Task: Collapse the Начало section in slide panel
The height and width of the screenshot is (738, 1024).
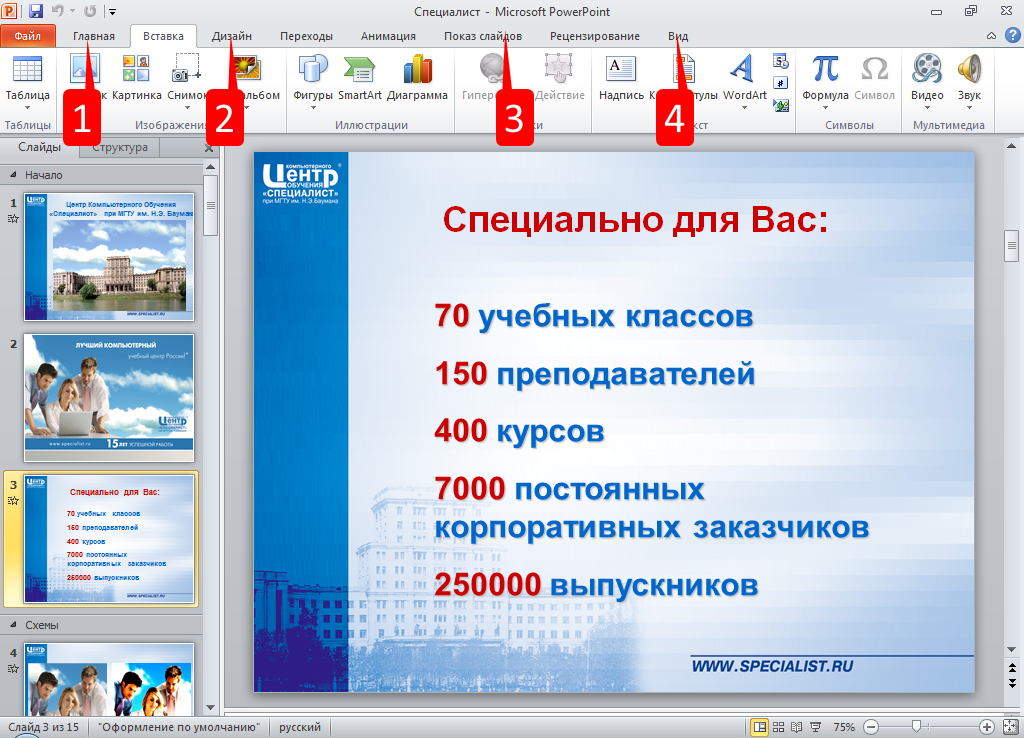Action: (x=14, y=175)
